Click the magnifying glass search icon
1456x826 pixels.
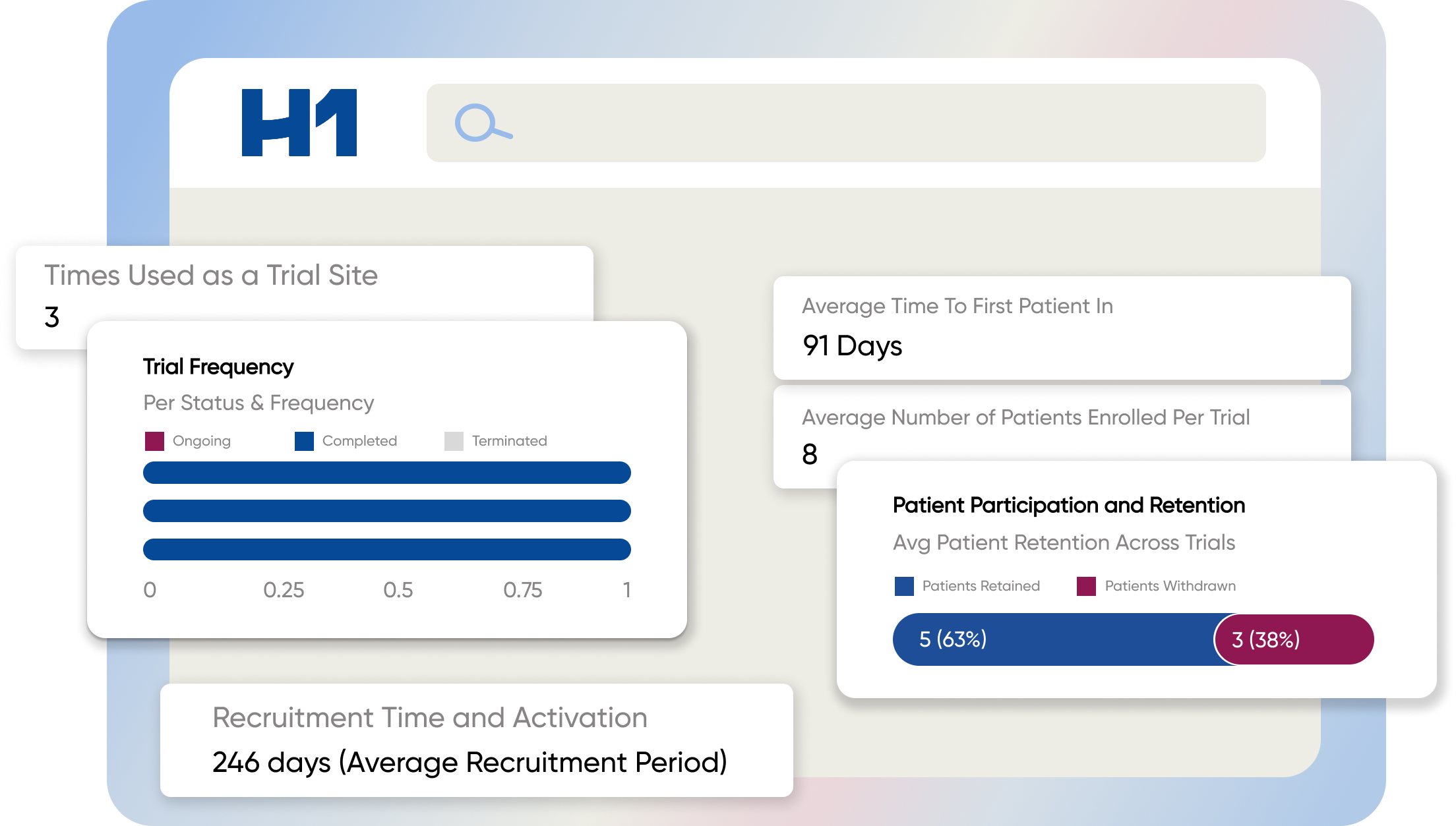[x=483, y=123]
